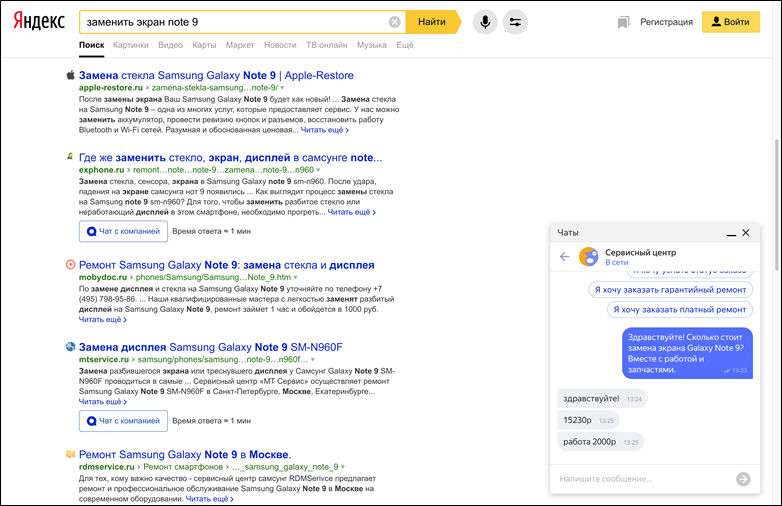This screenshot has width=782, height=506.
Task: Open the Маркет tab
Action: [x=240, y=45]
